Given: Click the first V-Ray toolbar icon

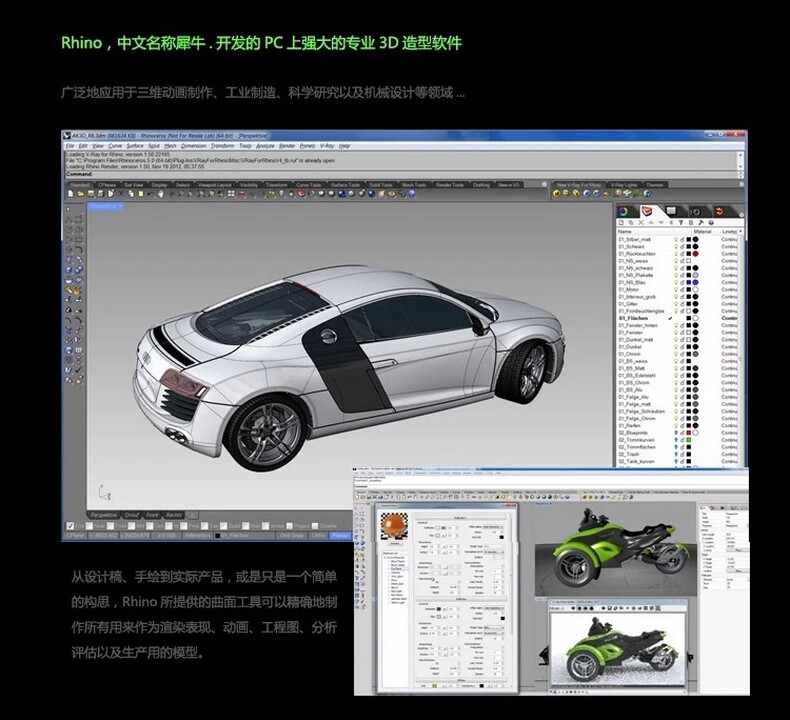Looking at the screenshot, I should (x=557, y=193).
